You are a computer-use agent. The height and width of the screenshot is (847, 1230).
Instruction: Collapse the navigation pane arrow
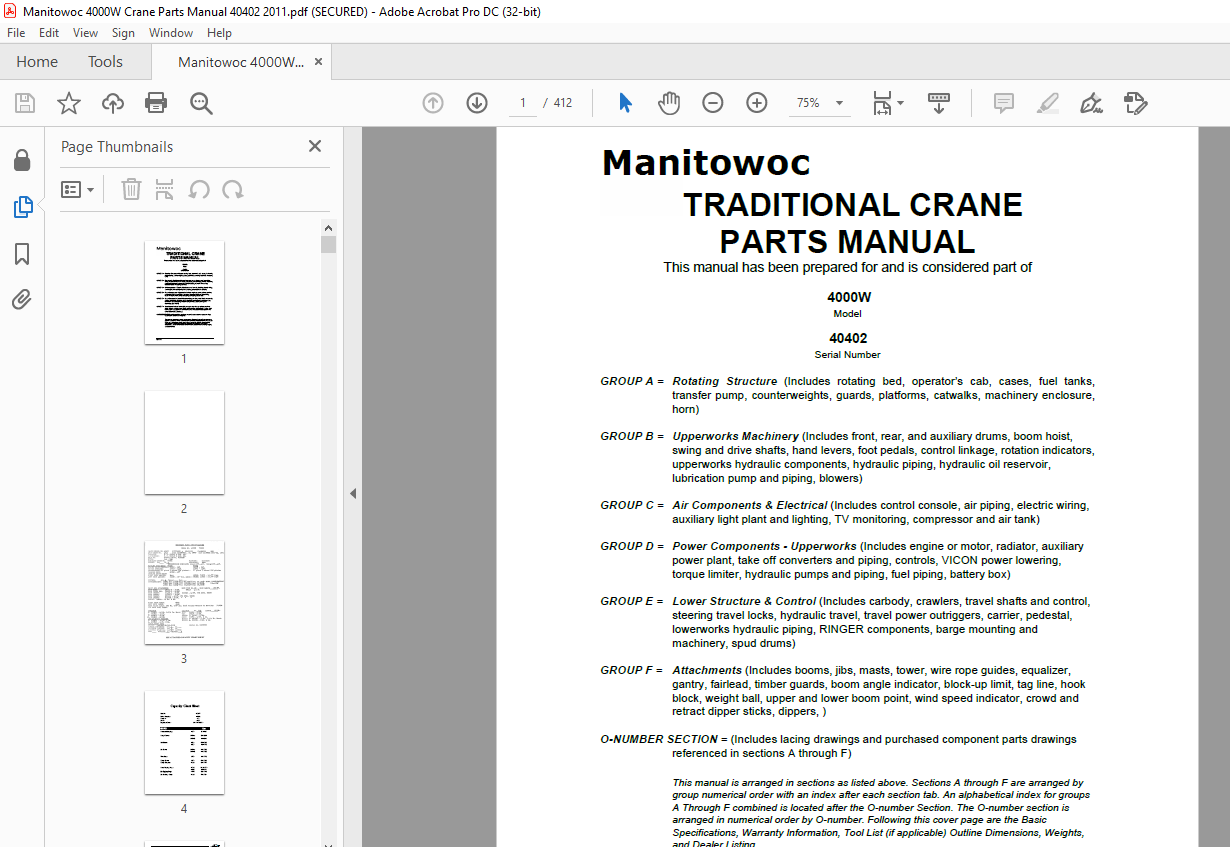click(x=352, y=493)
